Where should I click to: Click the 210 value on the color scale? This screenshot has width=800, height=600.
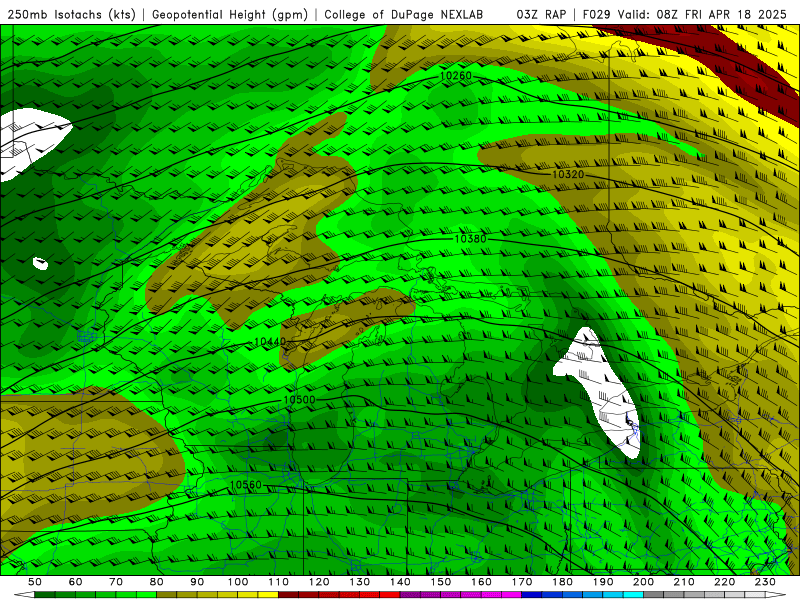(684, 582)
